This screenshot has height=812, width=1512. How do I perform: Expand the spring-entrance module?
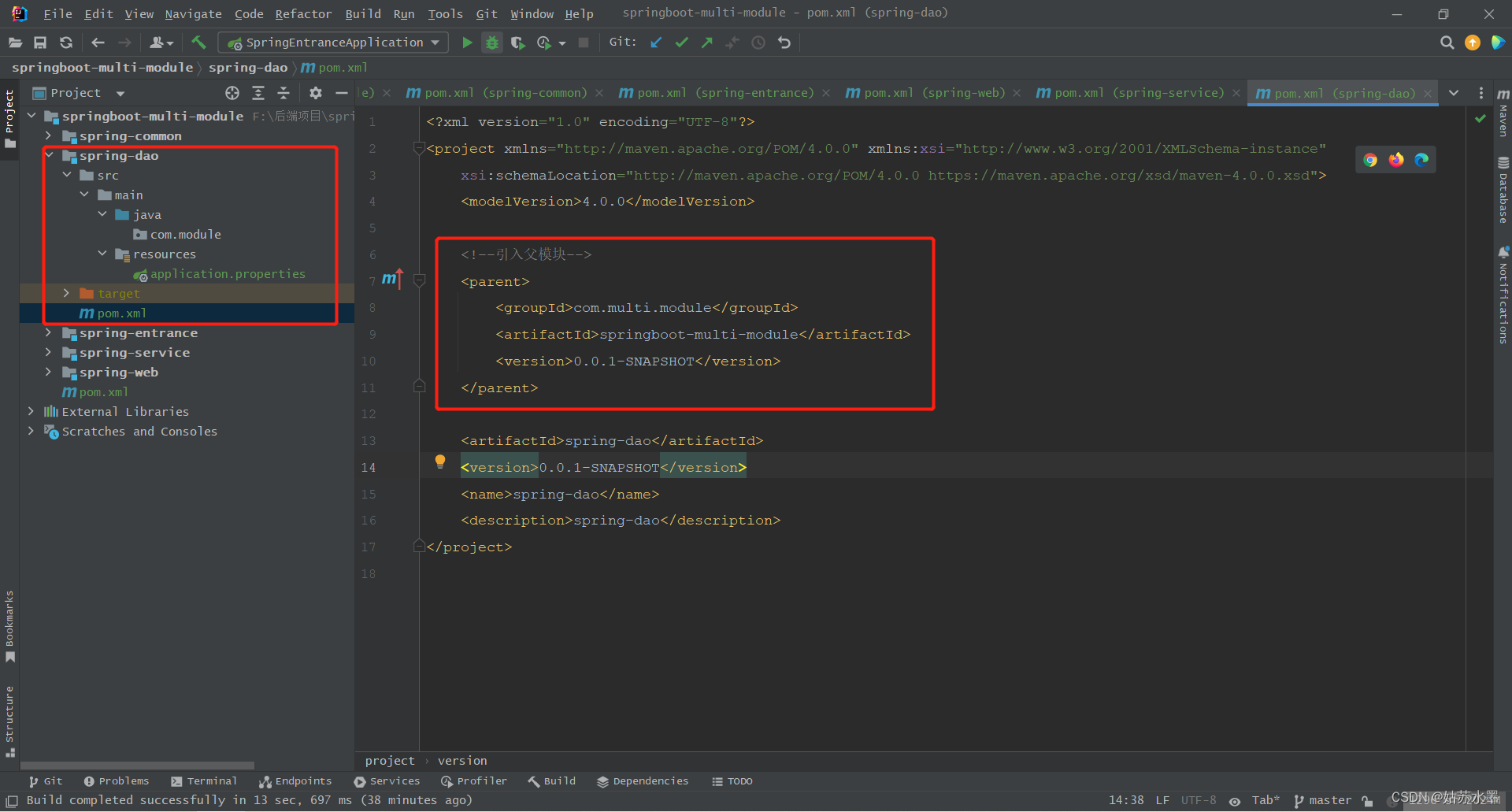49,332
